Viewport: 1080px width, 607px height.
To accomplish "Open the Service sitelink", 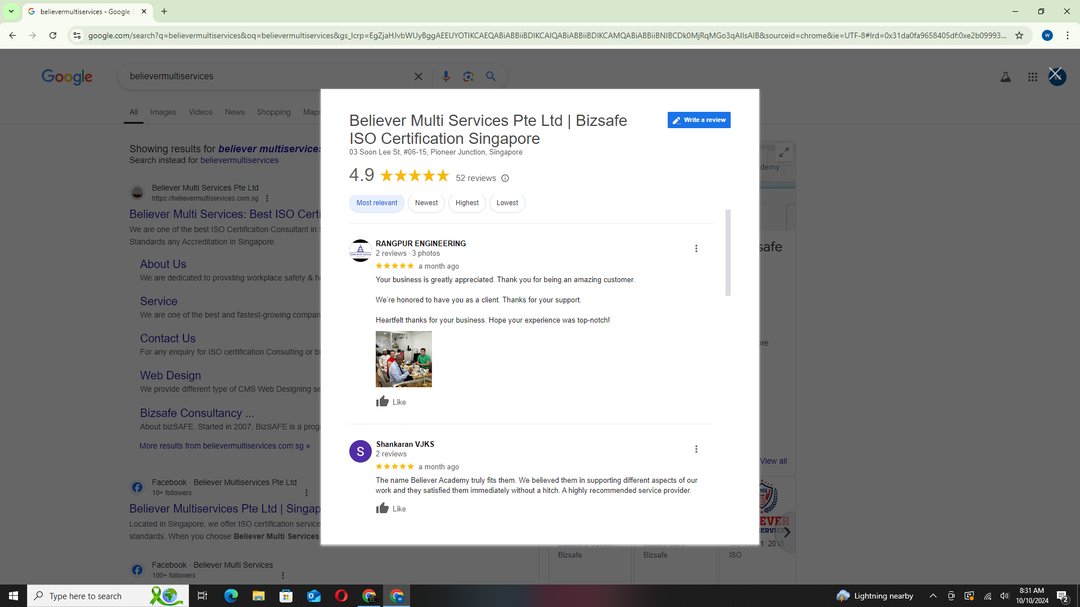I will pos(158,302).
